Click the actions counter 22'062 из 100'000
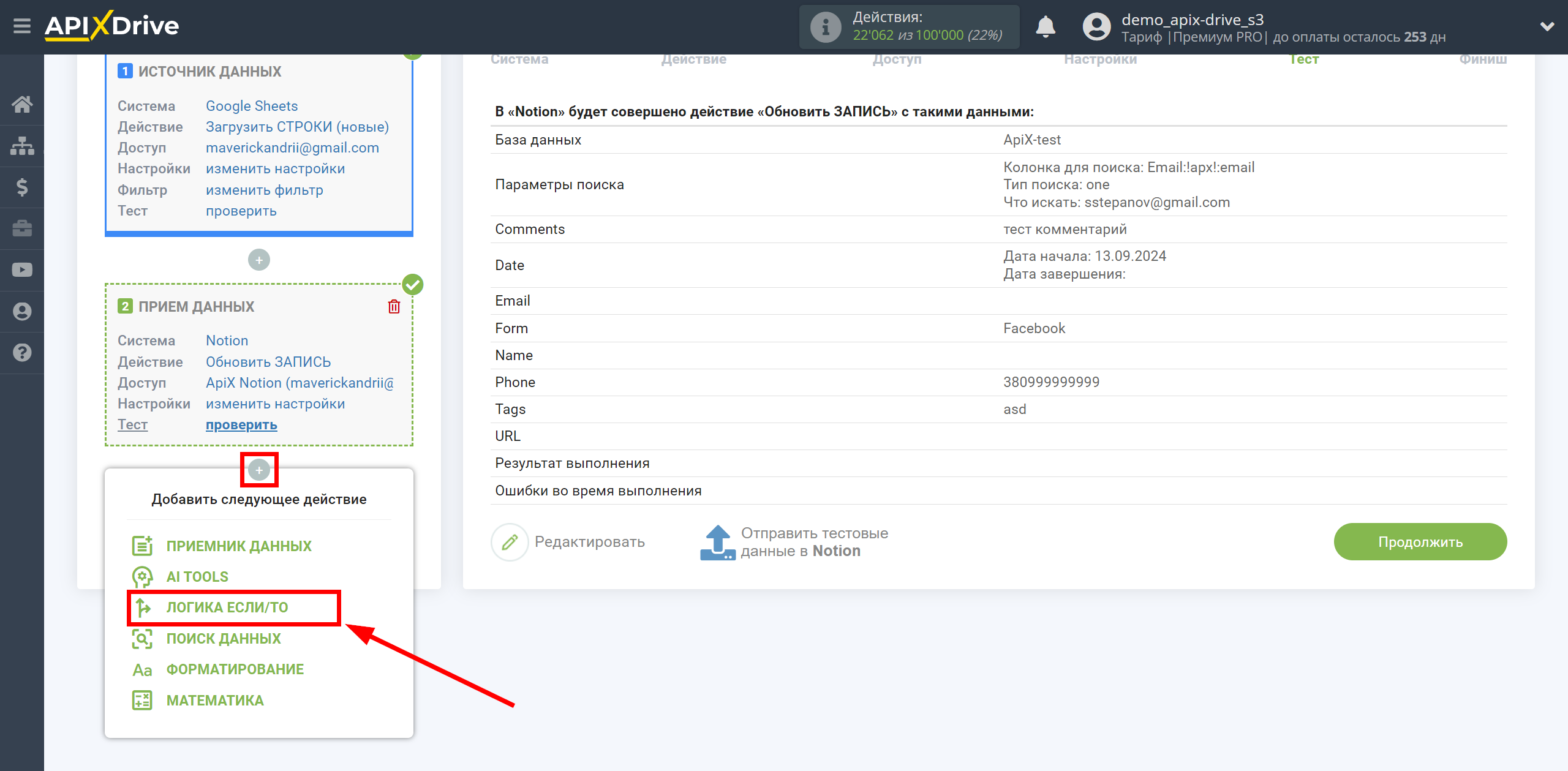Screen dimensions: 1568x771 pyautogui.click(x=927, y=36)
